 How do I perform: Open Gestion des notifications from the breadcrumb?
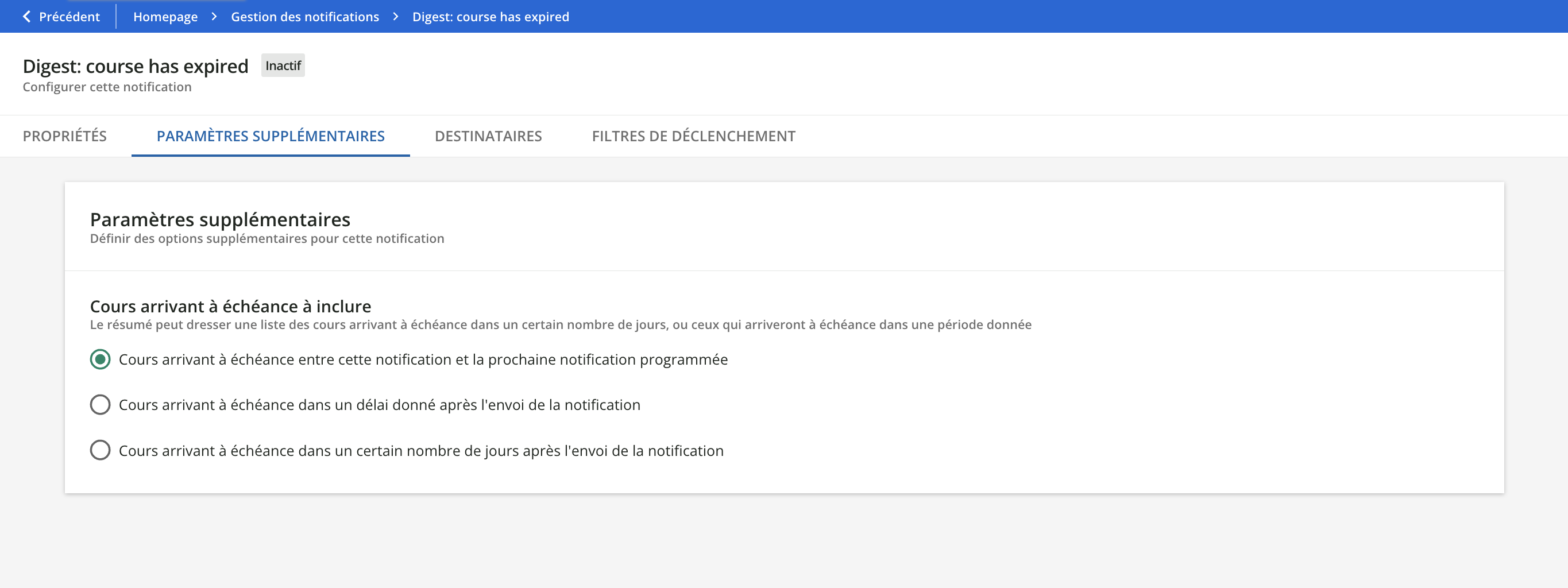[x=304, y=17]
